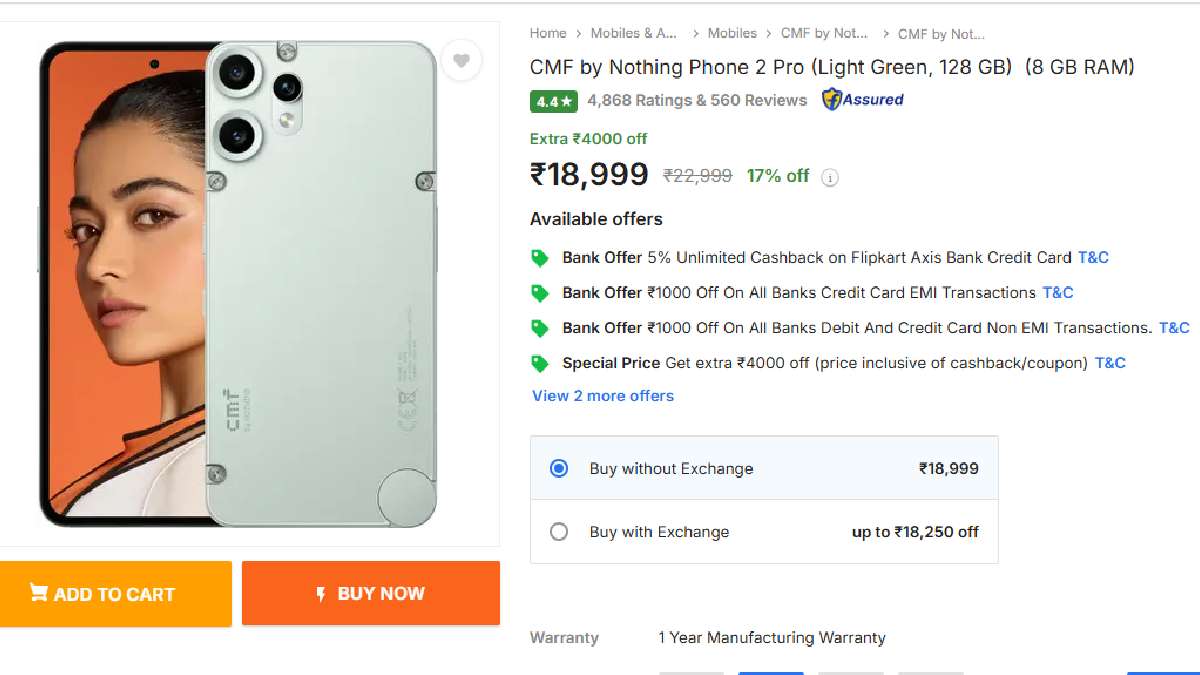
Task: Click the Non EMI offer tag icon
Action: coord(540,328)
